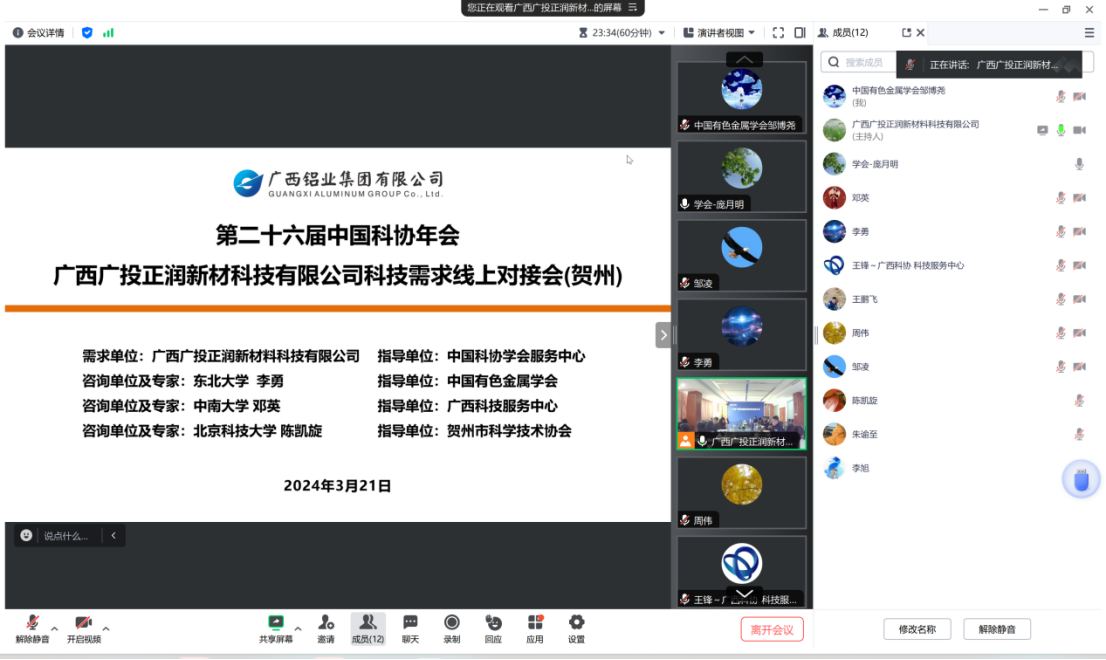The width and height of the screenshot is (1106, 660).
Task: Toggle 成员(12) panel from bottom toolbar
Action: (367, 628)
